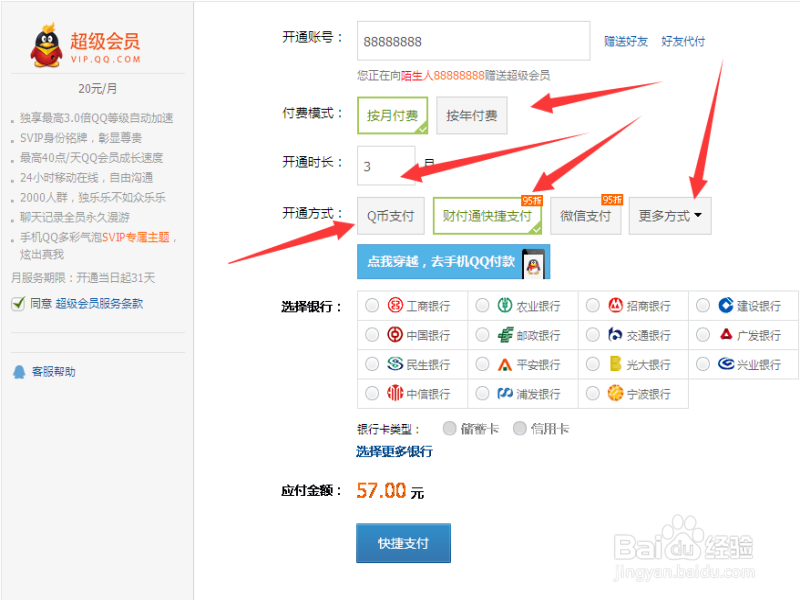Expand the 更多方式 dropdown

(x=670, y=215)
